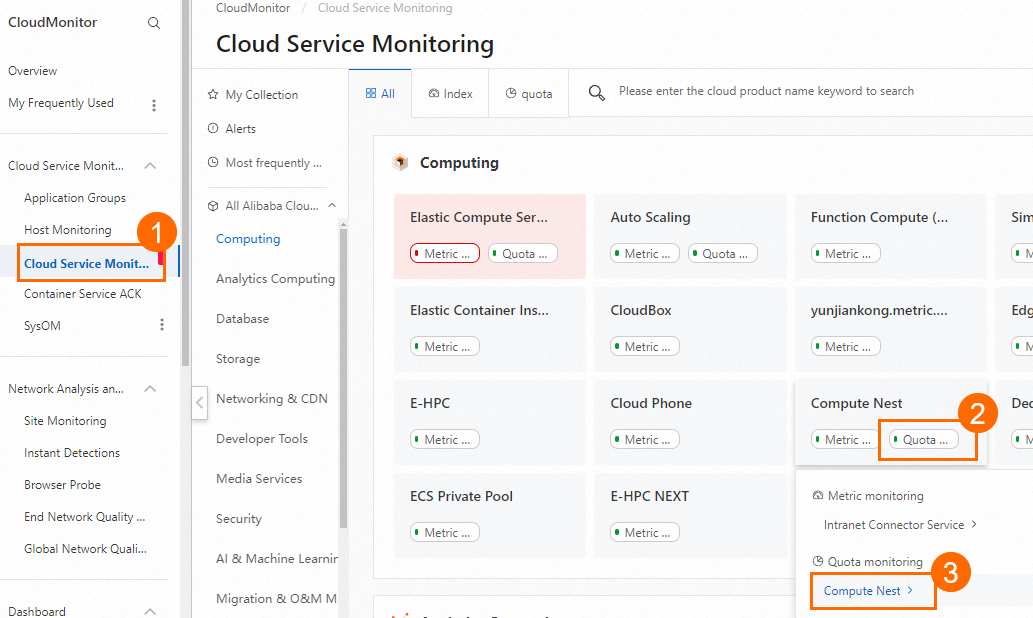Expand the Compute Nest quota submenu arrow
1033x618 pixels.
point(910,590)
